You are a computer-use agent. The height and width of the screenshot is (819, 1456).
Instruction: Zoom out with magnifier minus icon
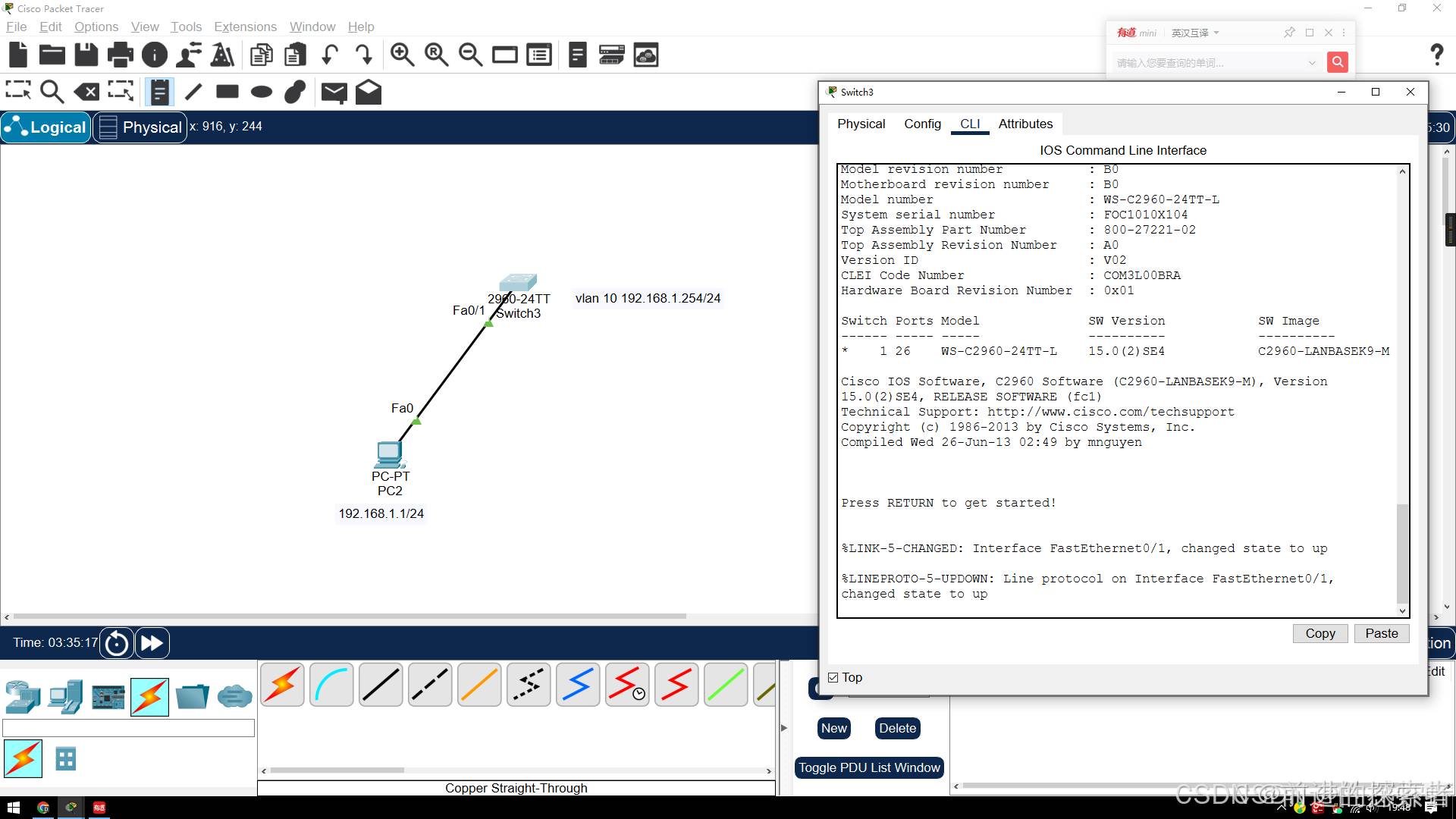click(x=470, y=55)
